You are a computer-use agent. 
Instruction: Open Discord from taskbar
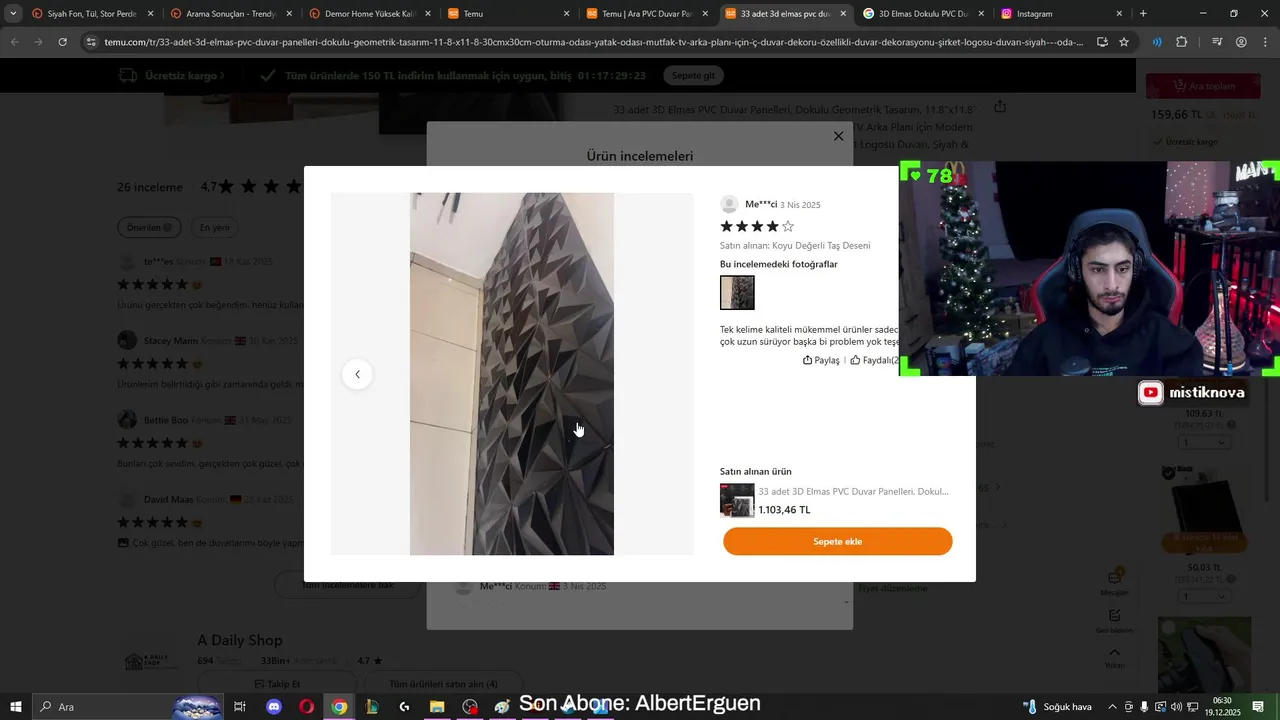274,707
